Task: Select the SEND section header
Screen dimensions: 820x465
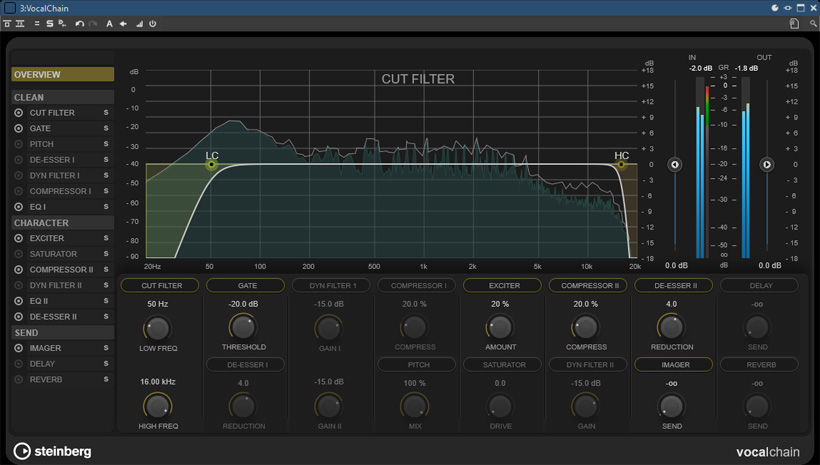Action: click(x=63, y=333)
